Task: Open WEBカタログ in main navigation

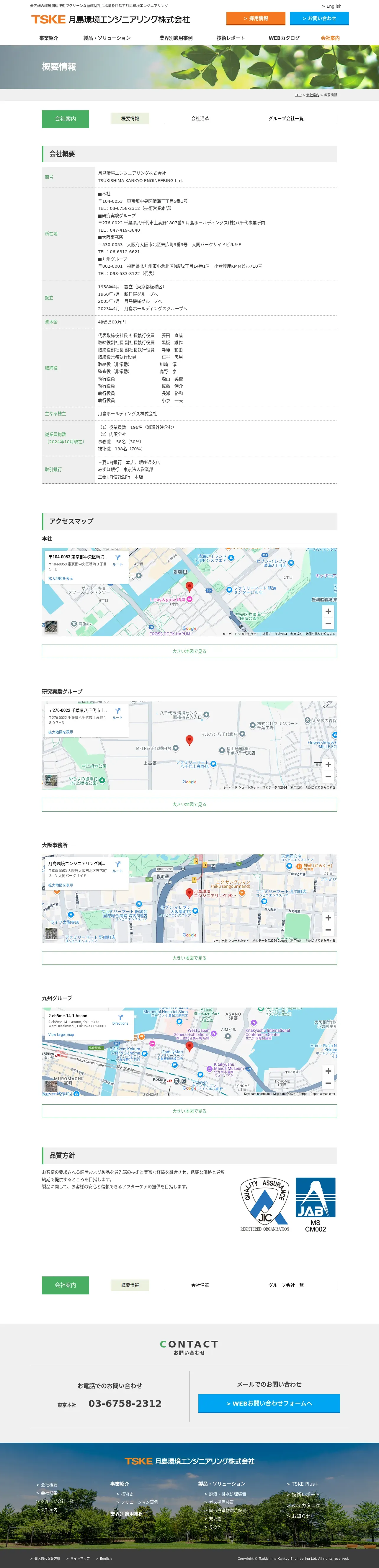Action: click(x=284, y=38)
